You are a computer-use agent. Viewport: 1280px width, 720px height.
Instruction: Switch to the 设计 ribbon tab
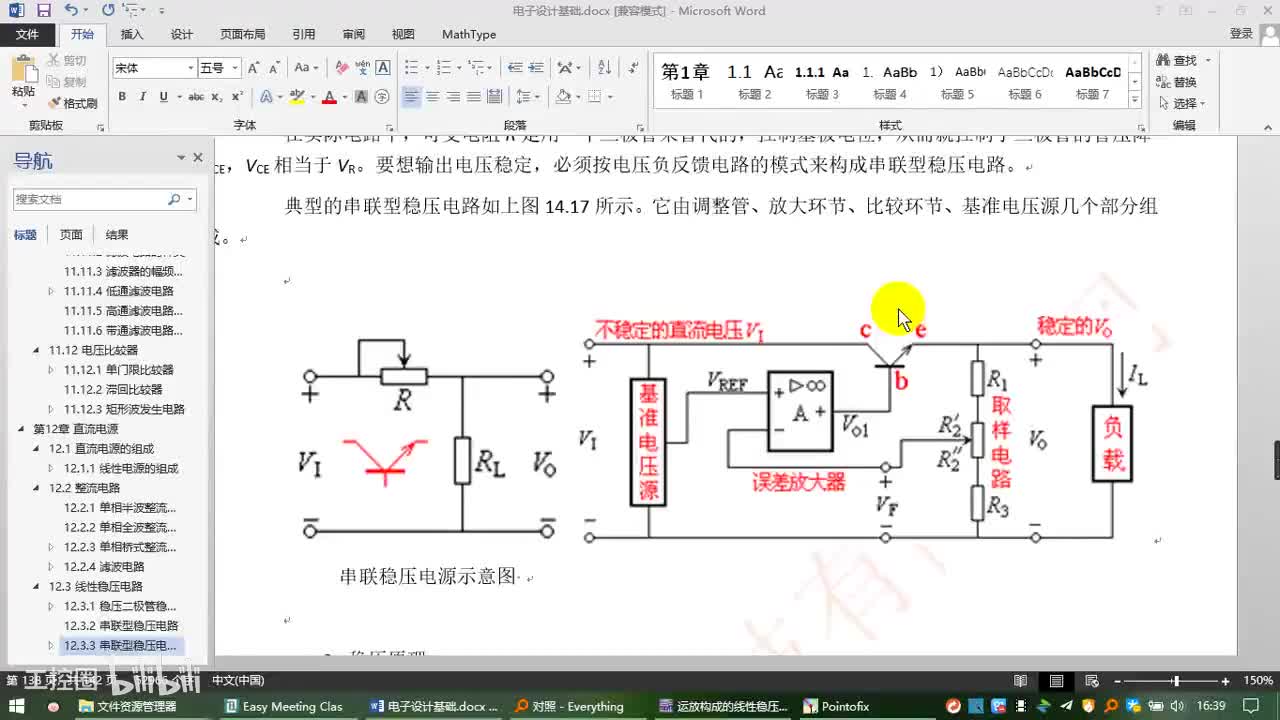pyautogui.click(x=181, y=34)
